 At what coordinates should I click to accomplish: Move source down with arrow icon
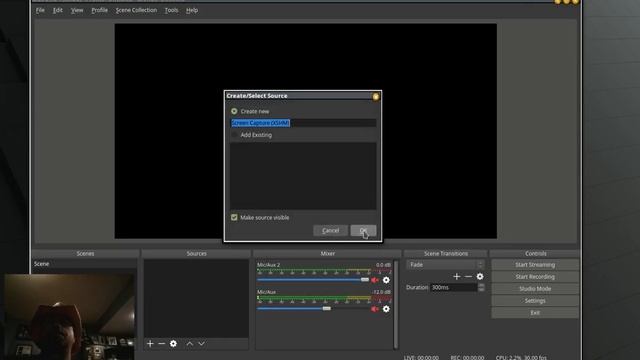coord(202,344)
